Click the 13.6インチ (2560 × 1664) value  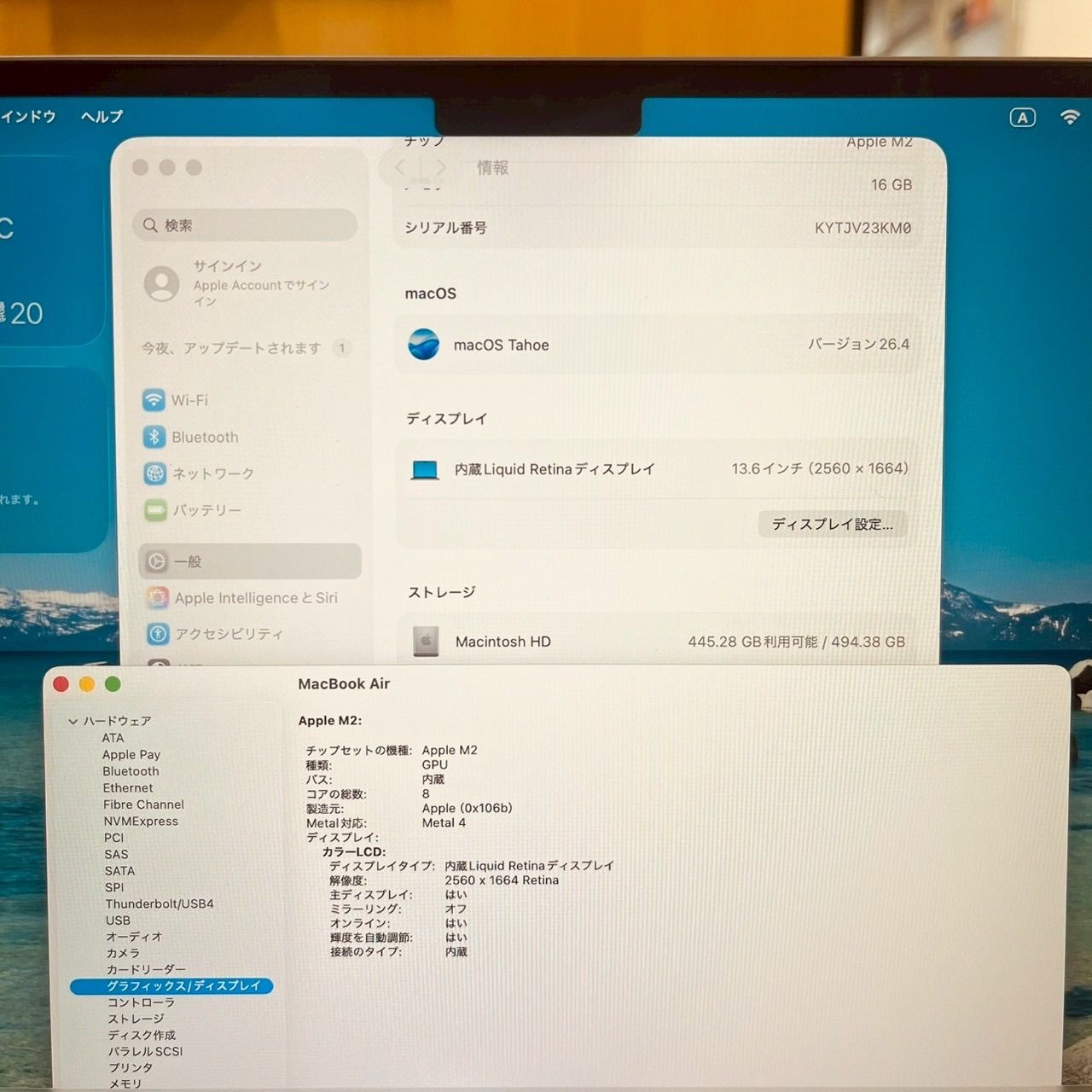(820, 468)
